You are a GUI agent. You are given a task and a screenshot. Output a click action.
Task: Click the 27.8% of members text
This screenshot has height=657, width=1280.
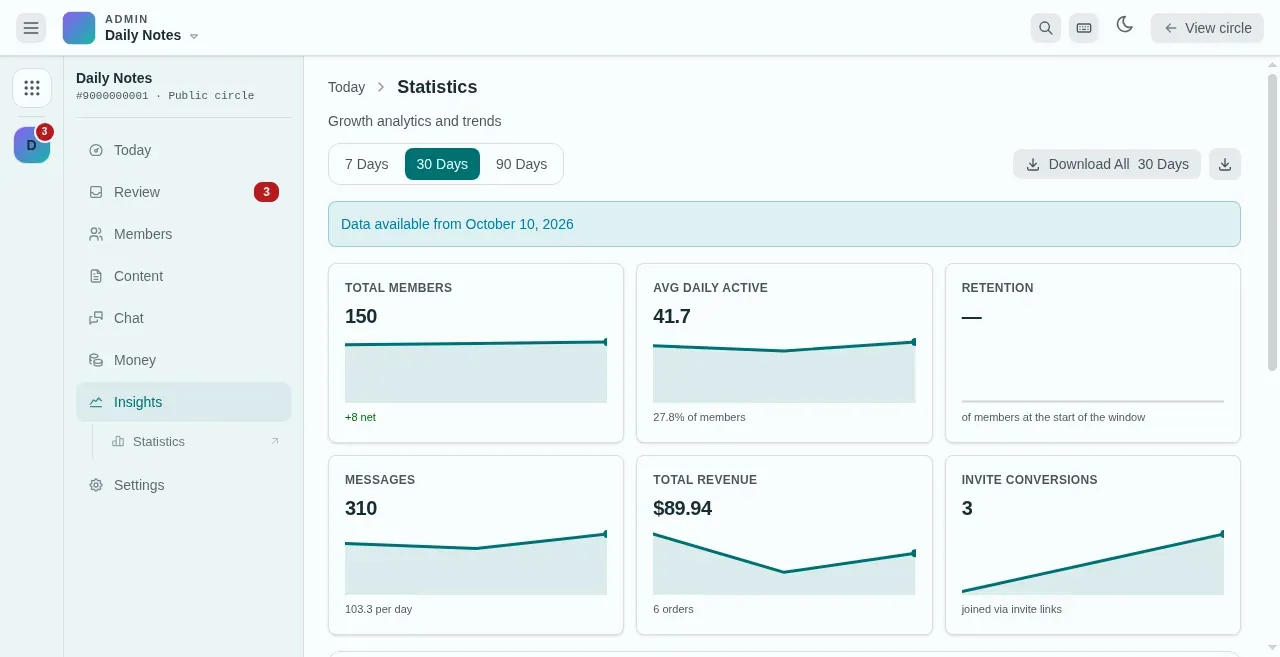[x=699, y=417]
